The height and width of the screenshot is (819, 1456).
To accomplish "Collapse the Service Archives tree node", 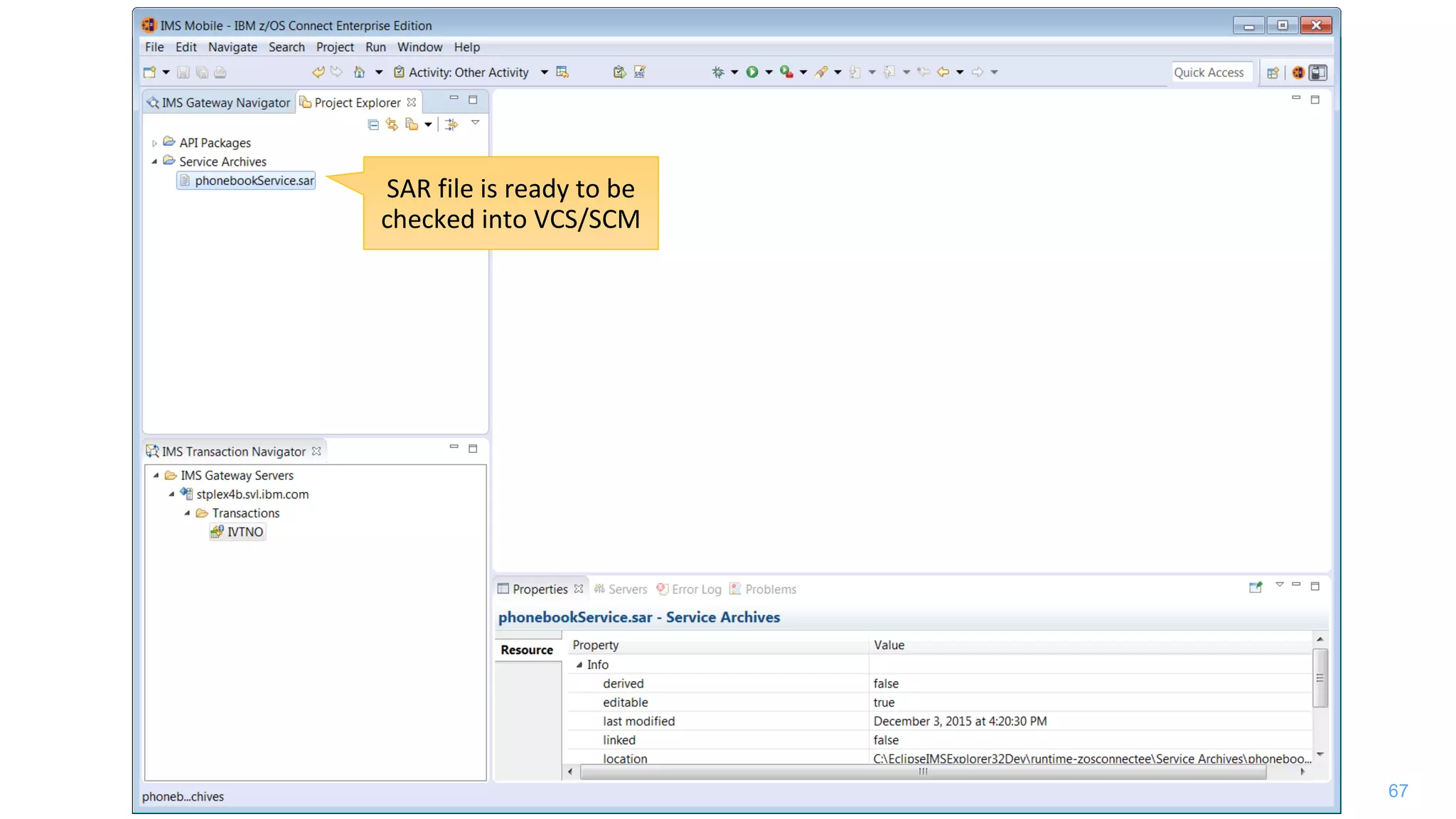I will tap(154, 161).
